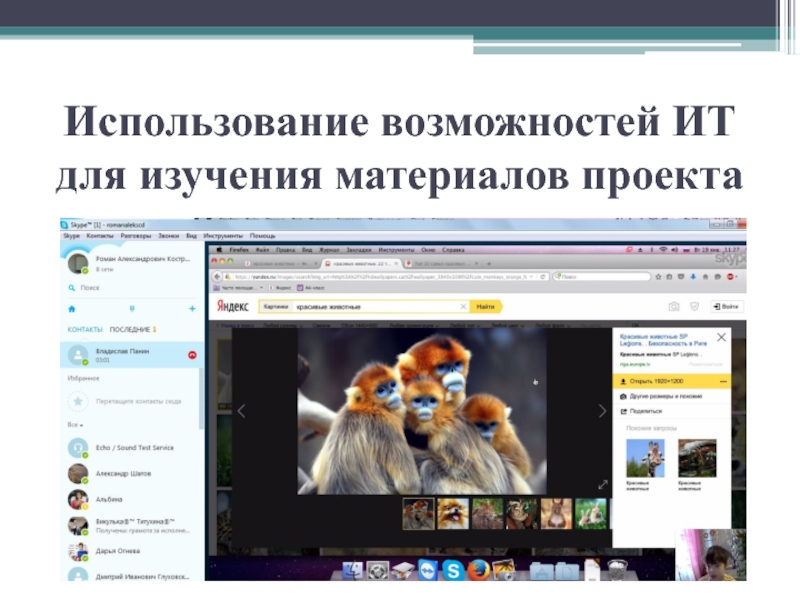
Task: Expand the 'Все' contacts filter dropdown
Action: coord(74,425)
